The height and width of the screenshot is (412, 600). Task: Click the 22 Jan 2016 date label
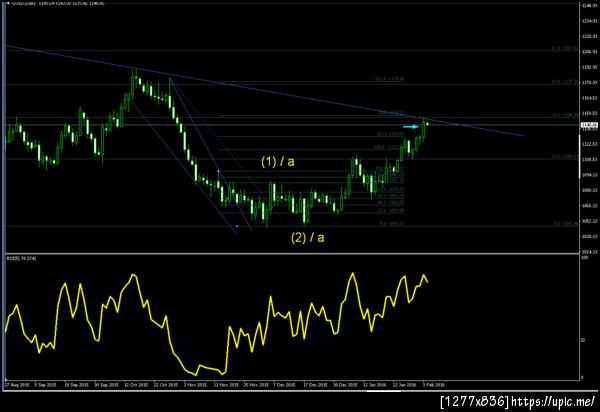point(405,385)
